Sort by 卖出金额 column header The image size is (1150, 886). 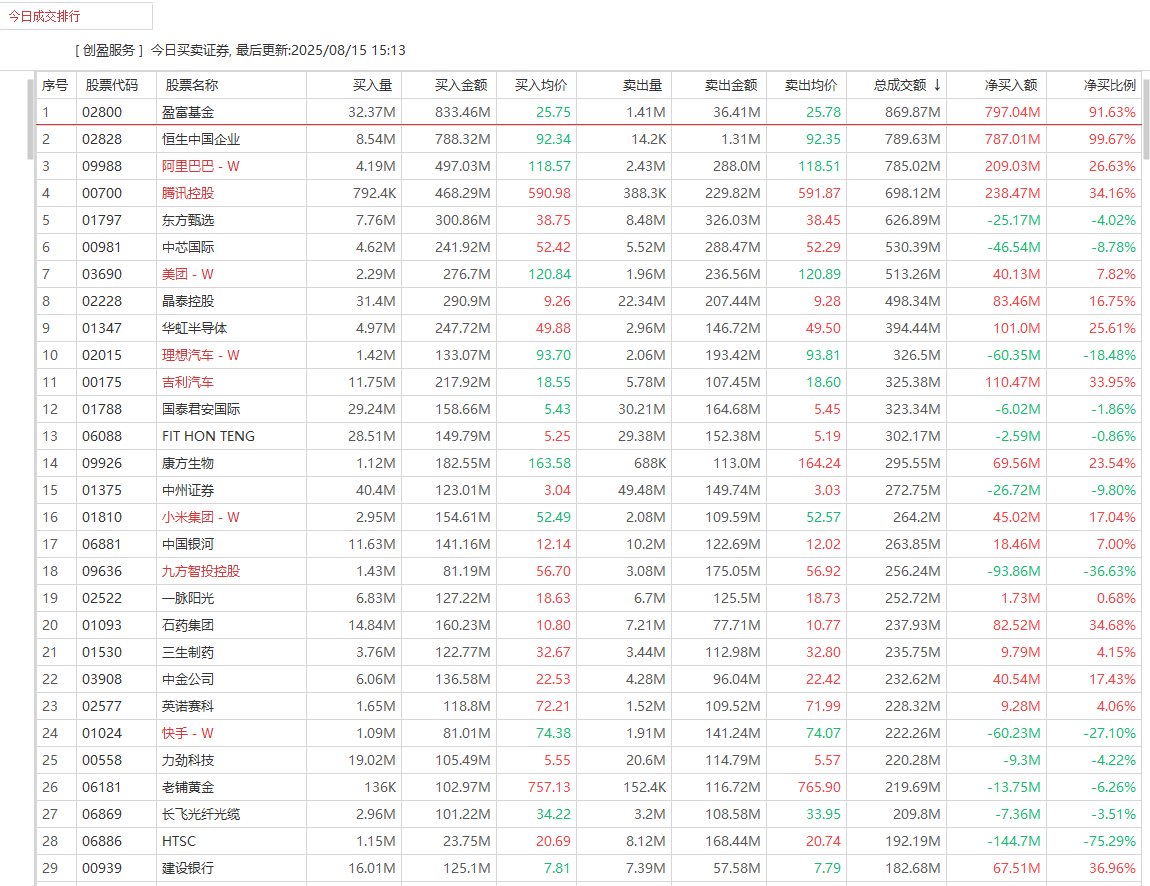(731, 85)
